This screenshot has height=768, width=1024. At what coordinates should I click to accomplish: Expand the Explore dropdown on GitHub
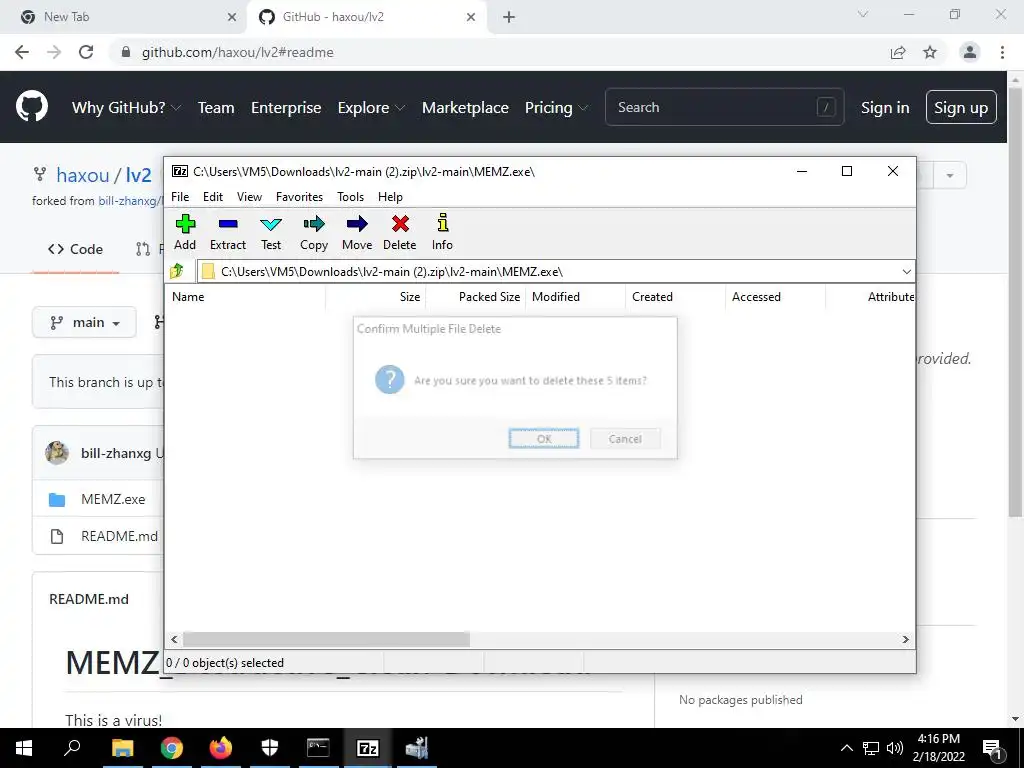pyautogui.click(x=371, y=108)
